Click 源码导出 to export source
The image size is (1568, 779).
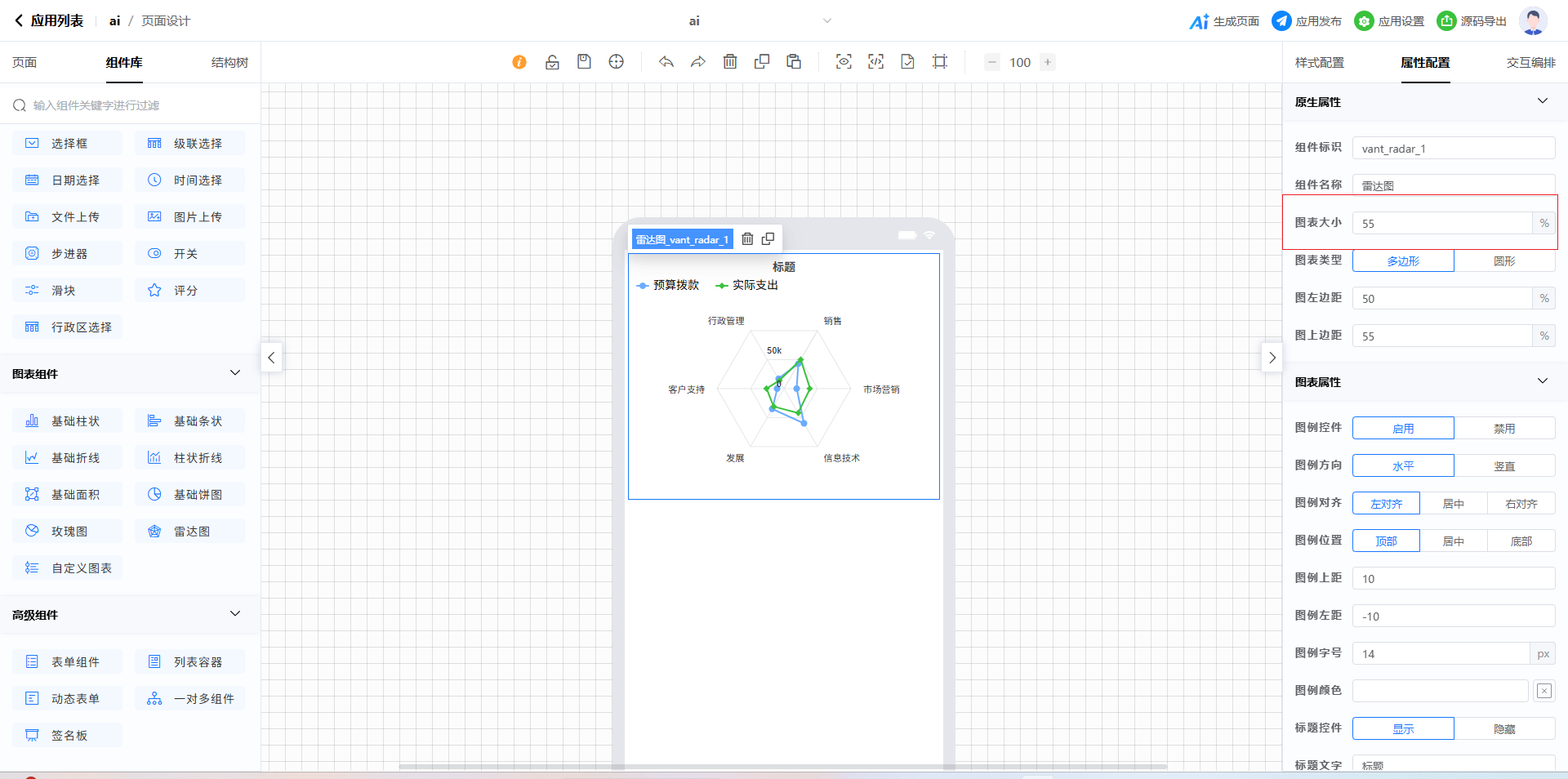[1472, 21]
